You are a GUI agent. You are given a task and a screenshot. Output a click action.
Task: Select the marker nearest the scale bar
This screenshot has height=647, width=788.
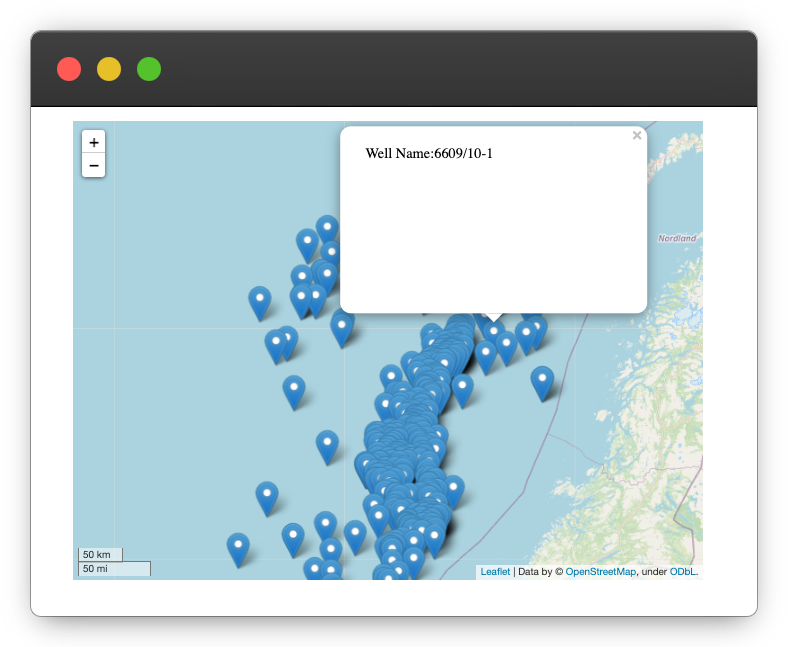point(238,547)
